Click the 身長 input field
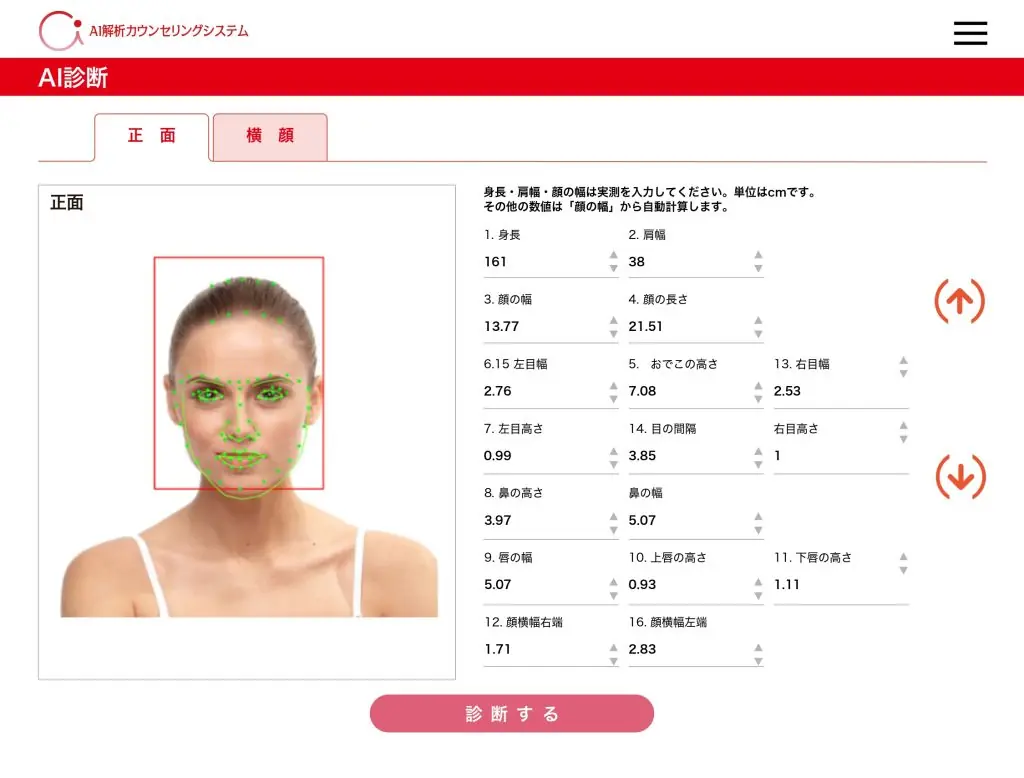The height and width of the screenshot is (778, 1024). 540,262
